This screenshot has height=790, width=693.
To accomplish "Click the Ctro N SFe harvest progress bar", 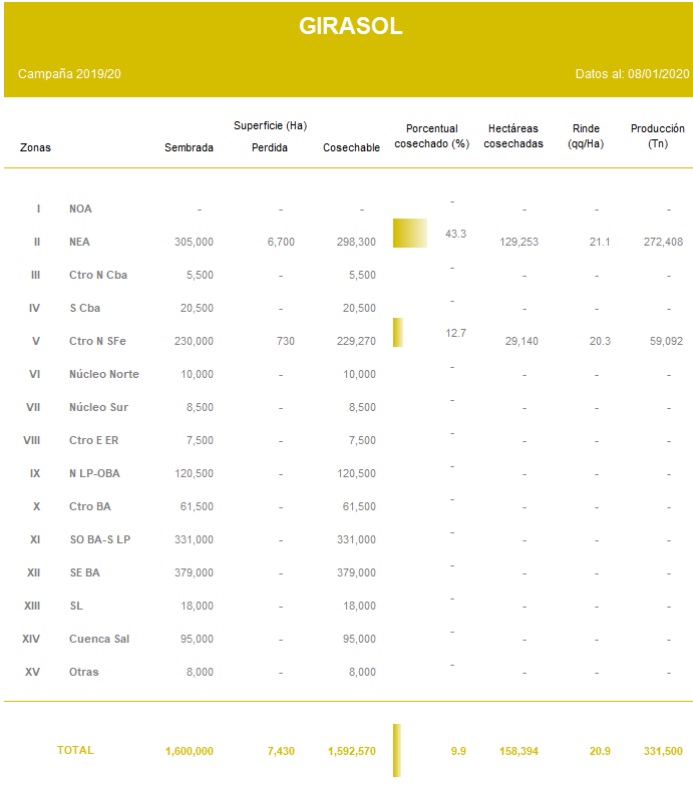I will point(398,332).
